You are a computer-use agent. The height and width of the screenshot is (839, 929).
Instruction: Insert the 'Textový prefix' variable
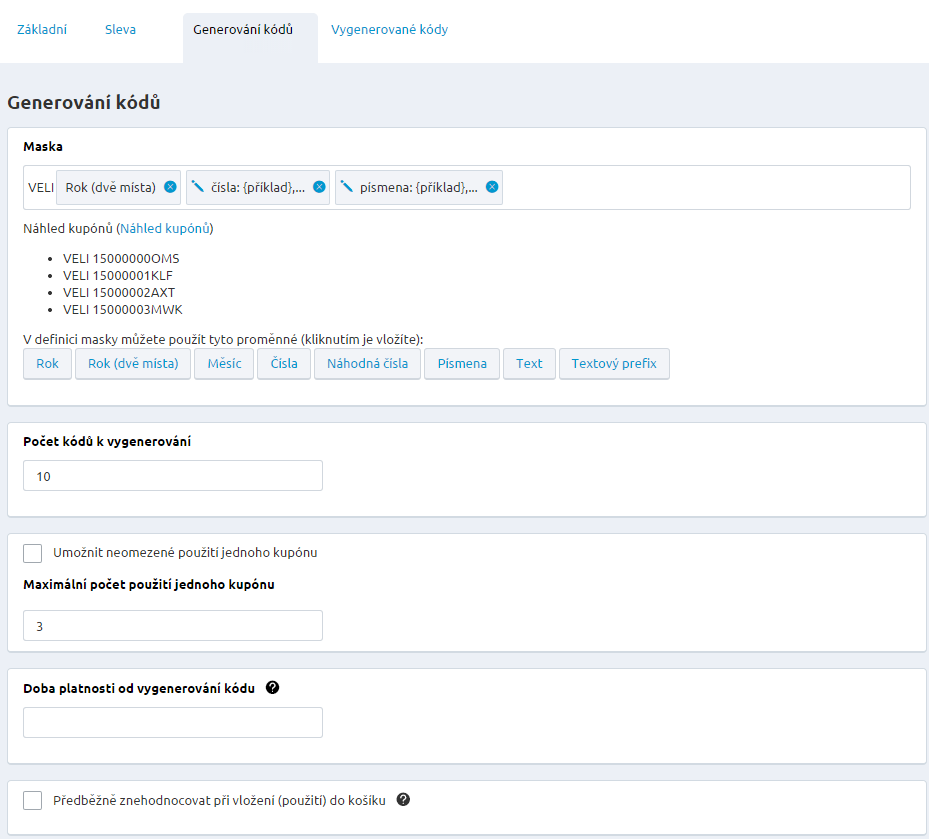click(x=614, y=364)
